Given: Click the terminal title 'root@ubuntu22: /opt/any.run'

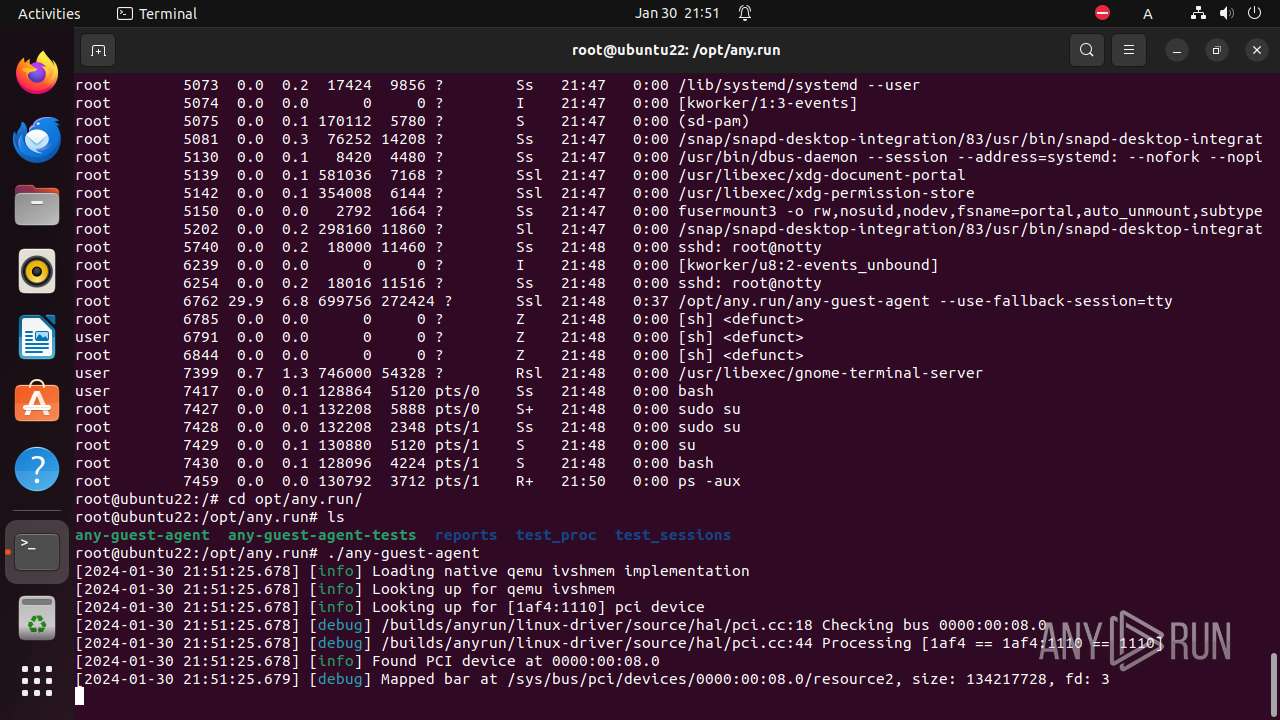Looking at the screenshot, I should coord(676,50).
